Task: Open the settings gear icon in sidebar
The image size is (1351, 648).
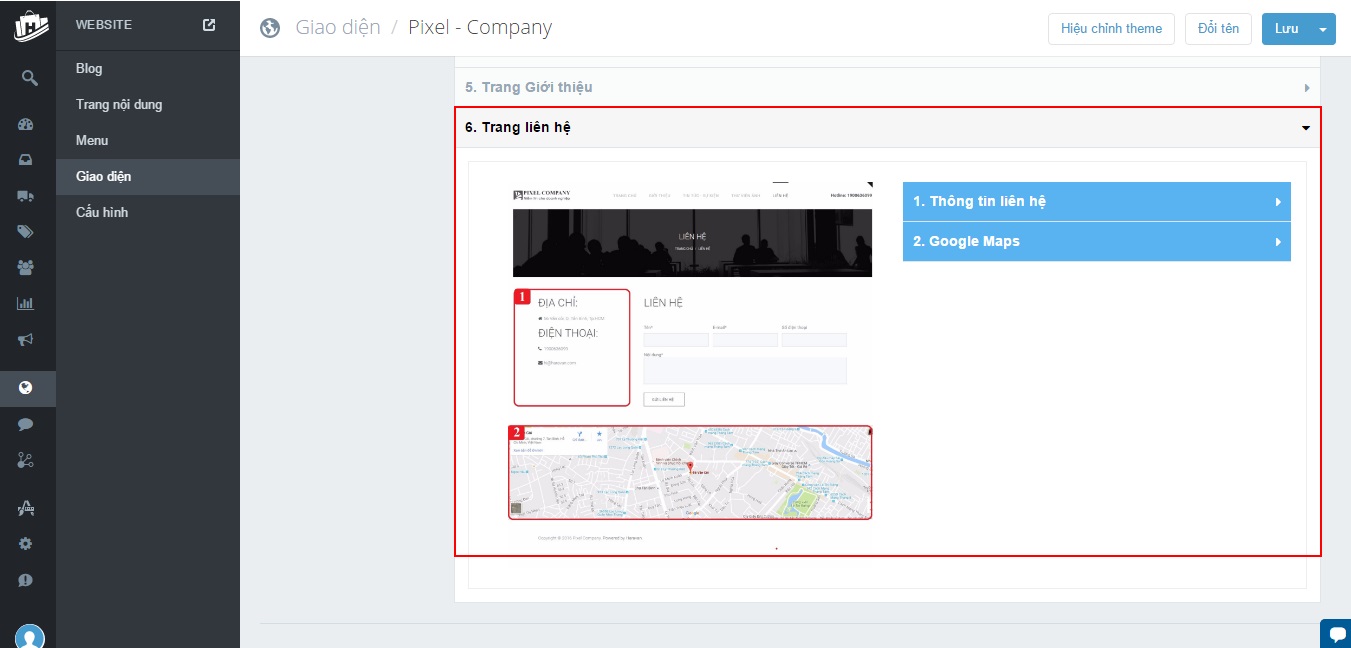Action: 26,544
